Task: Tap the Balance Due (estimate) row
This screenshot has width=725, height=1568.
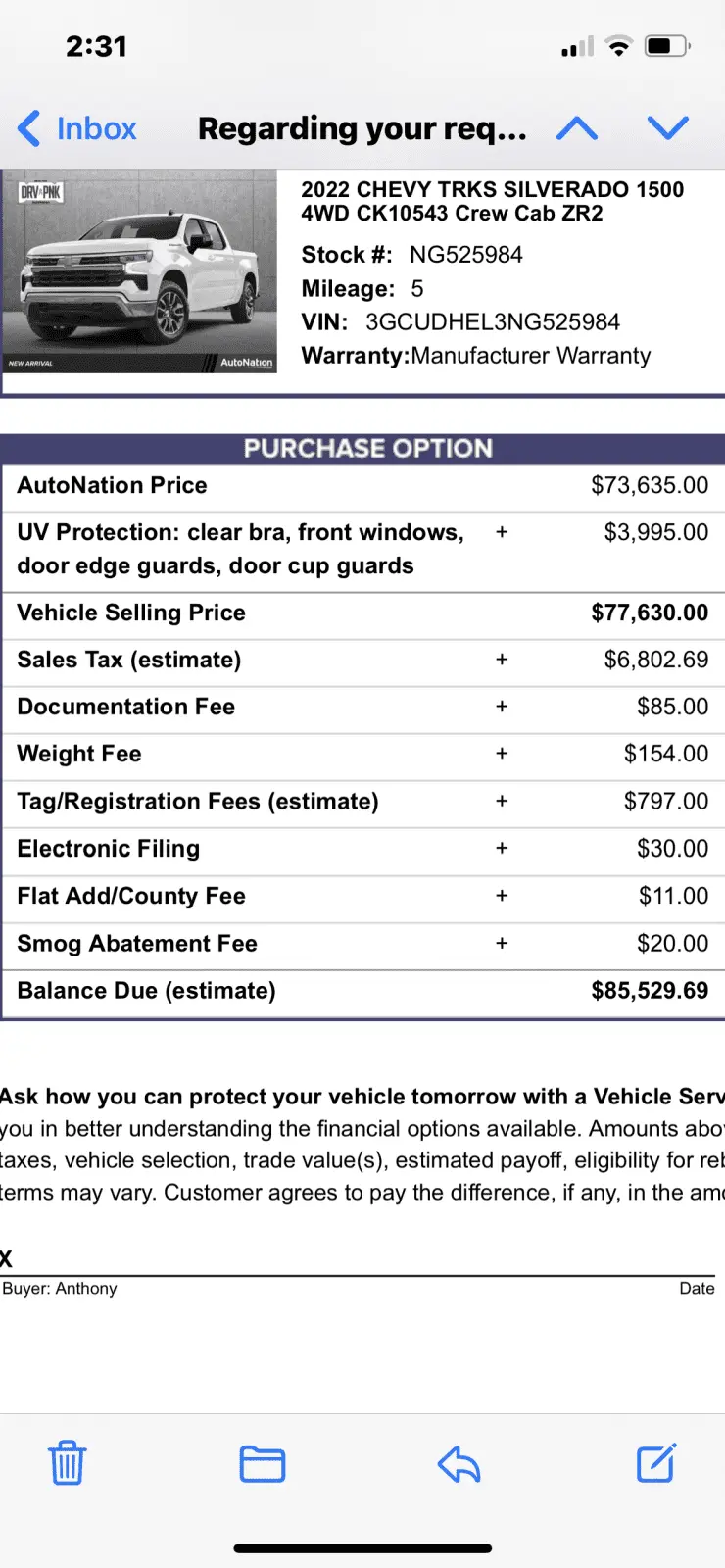Action: [x=362, y=991]
